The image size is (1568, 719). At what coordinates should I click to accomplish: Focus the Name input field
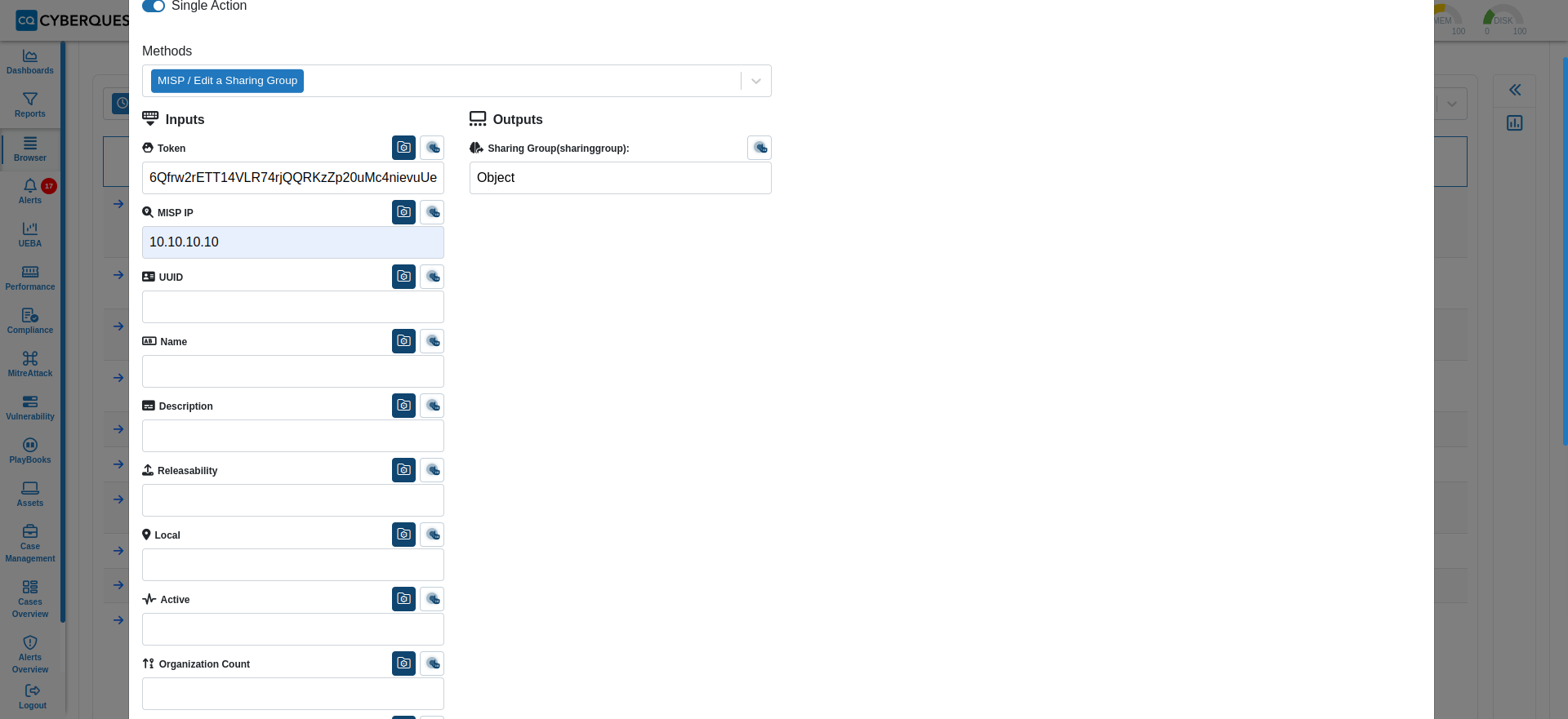tap(293, 371)
